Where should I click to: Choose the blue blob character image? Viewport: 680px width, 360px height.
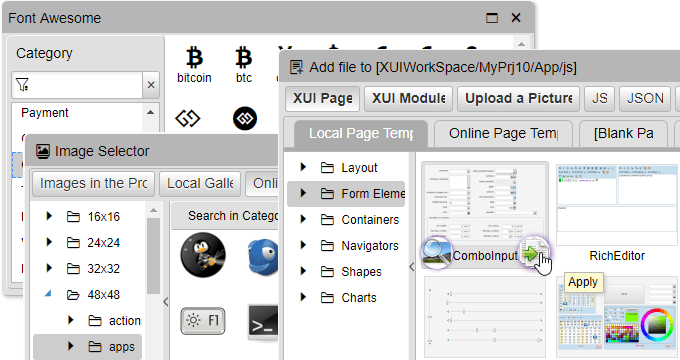click(x=263, y=257)
